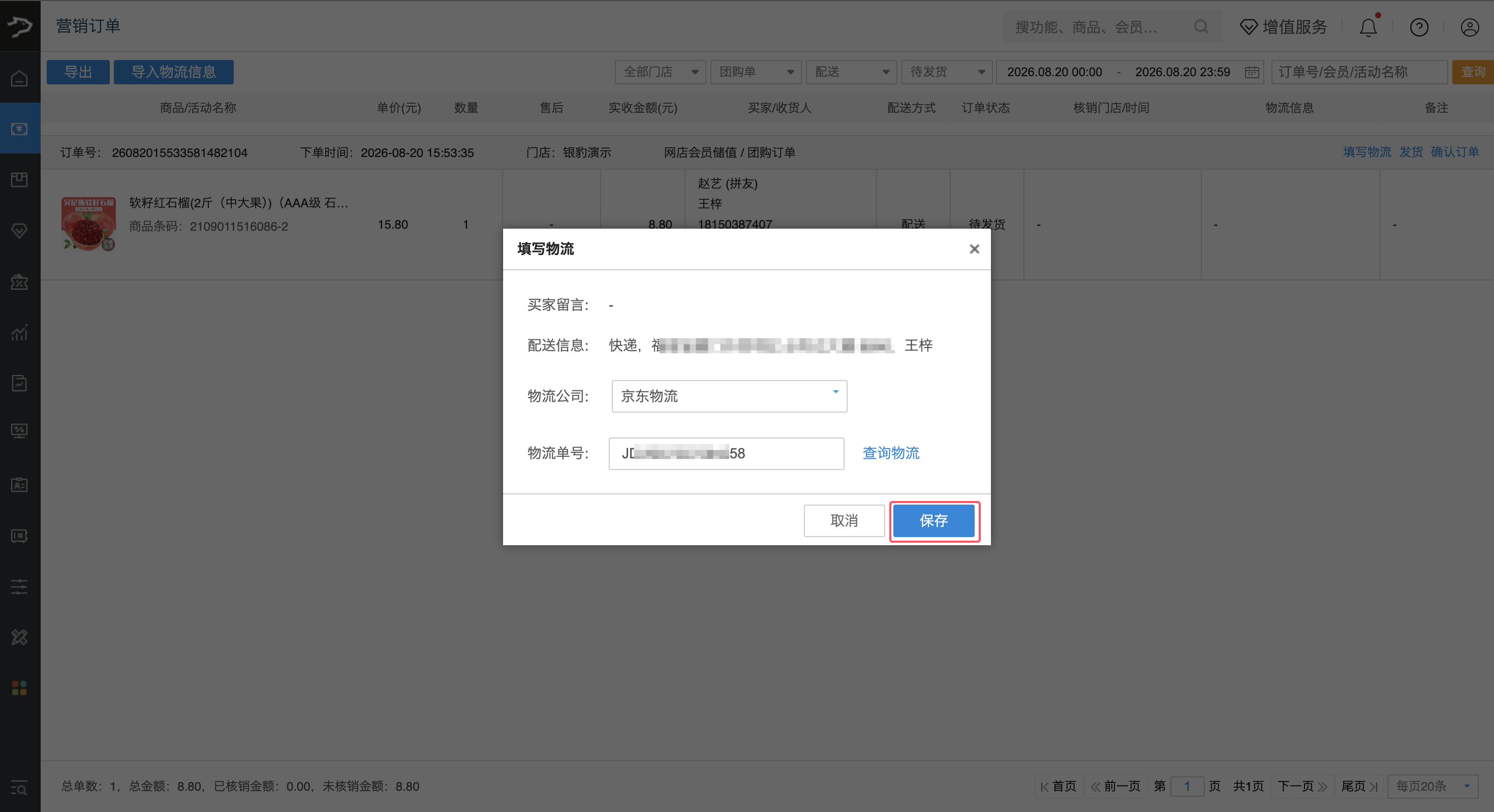Screen dimensions: 1494x812
Task: Click the 填写物流 link on the order row
Action: (1367, 152)
